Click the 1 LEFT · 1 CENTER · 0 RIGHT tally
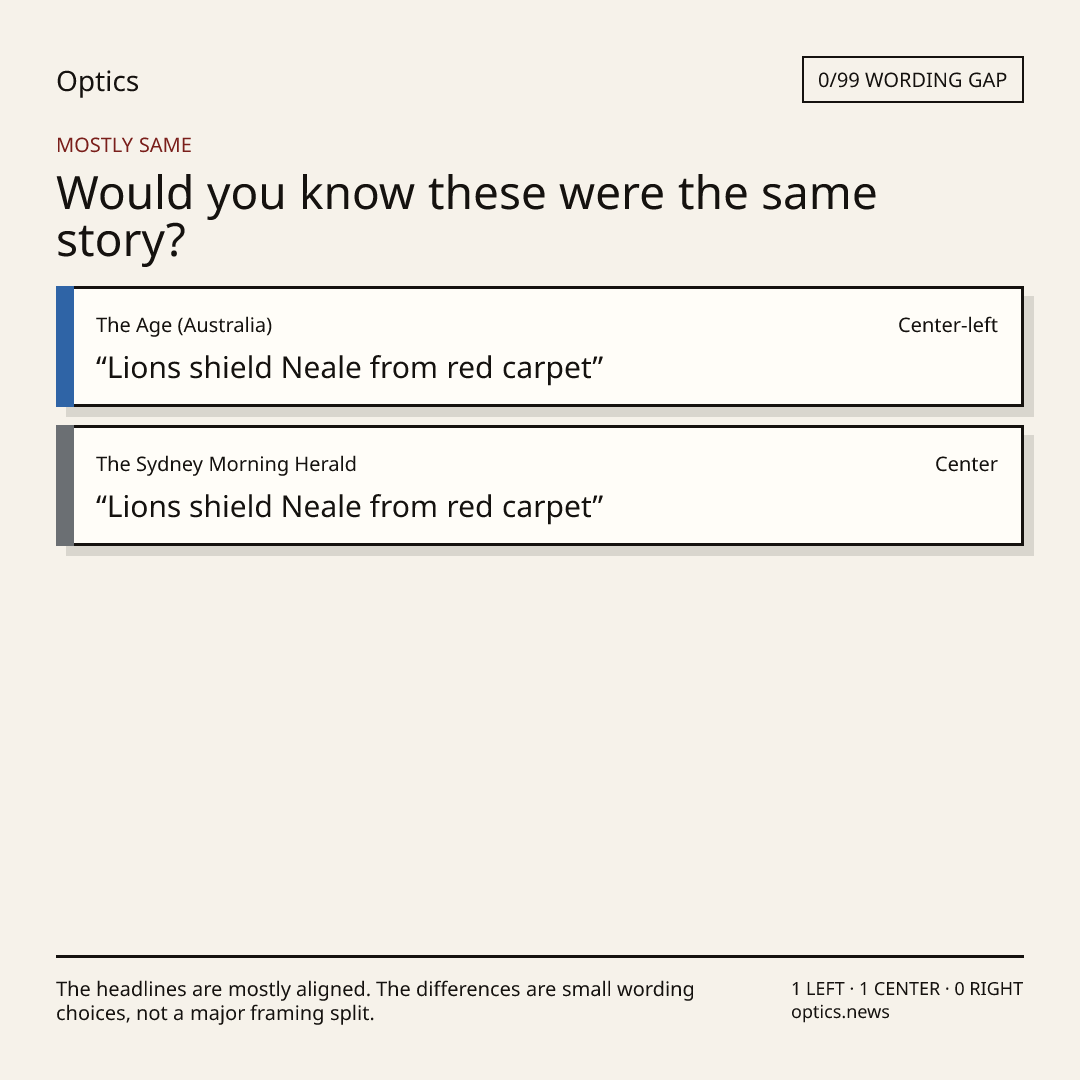1080x1080 pixels. pos(907,988)
